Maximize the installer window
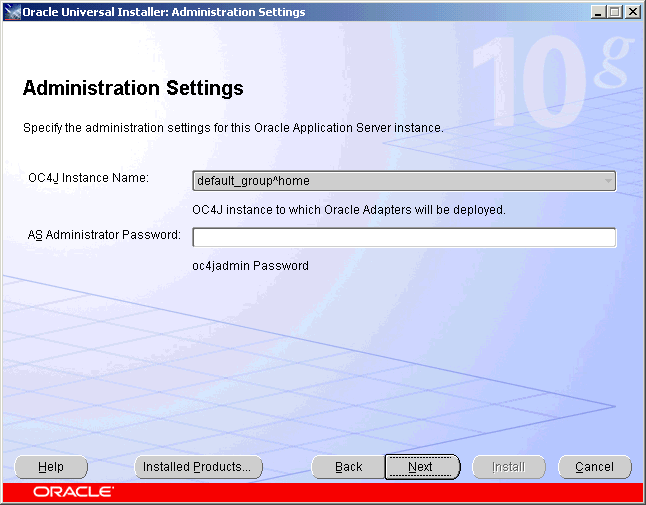Screen dimensions: 646x505 click(615, 12)
